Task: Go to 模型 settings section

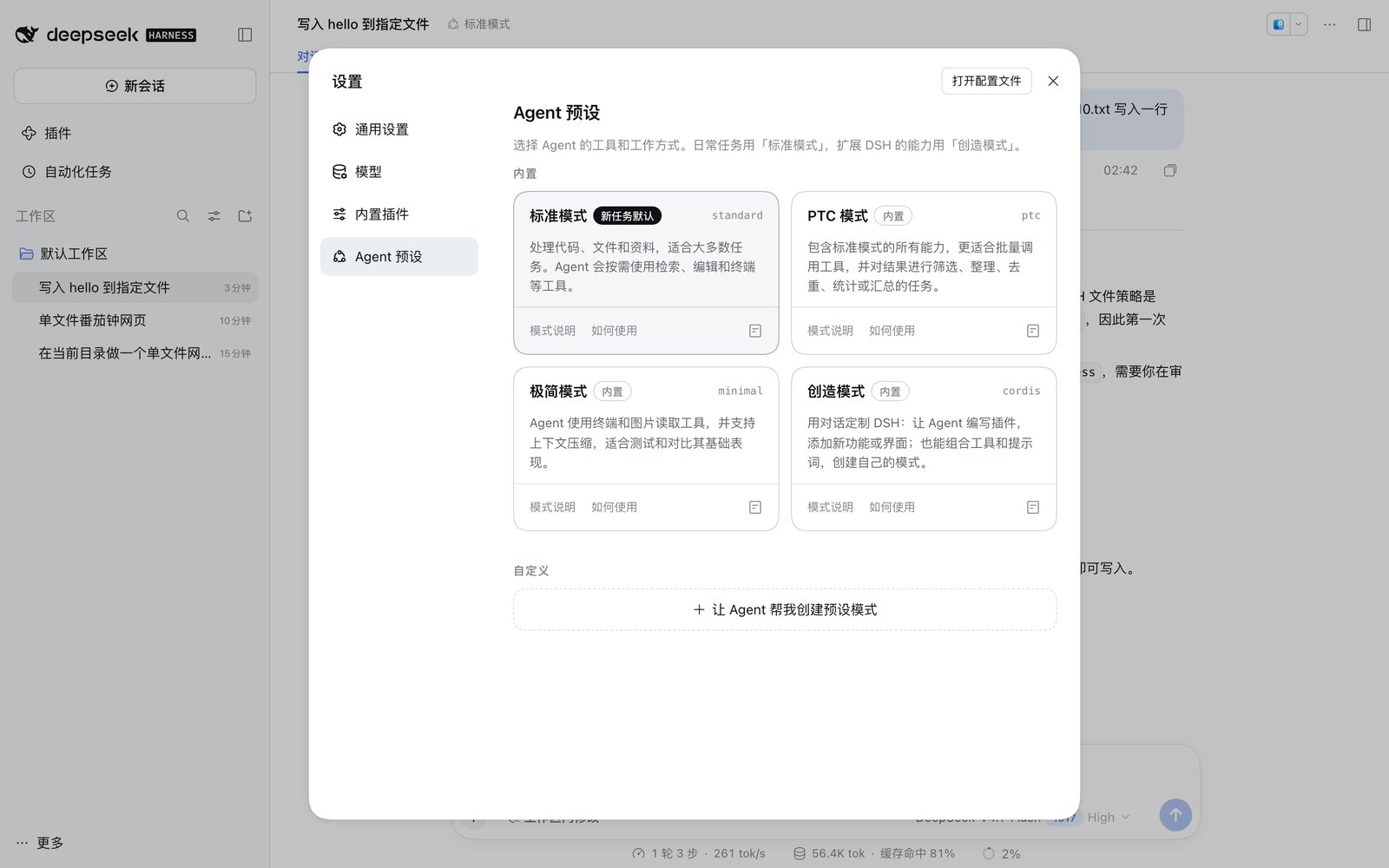Action: (x=398, y=172)
